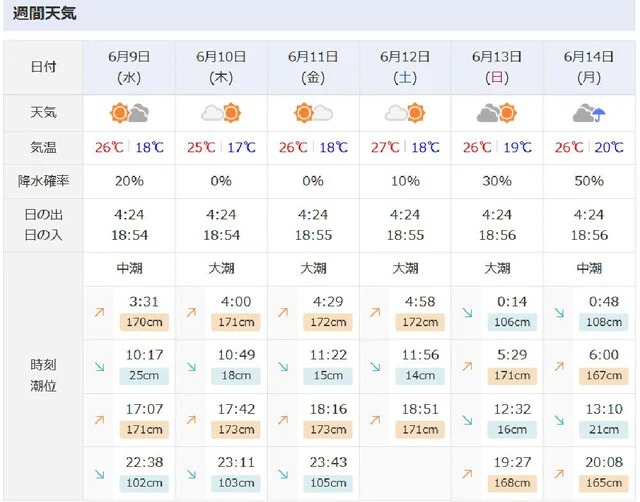This screenshot has height=502, width=640.
Task: Click falling tide arrow beside 0:14
Action: pos(467,312)
